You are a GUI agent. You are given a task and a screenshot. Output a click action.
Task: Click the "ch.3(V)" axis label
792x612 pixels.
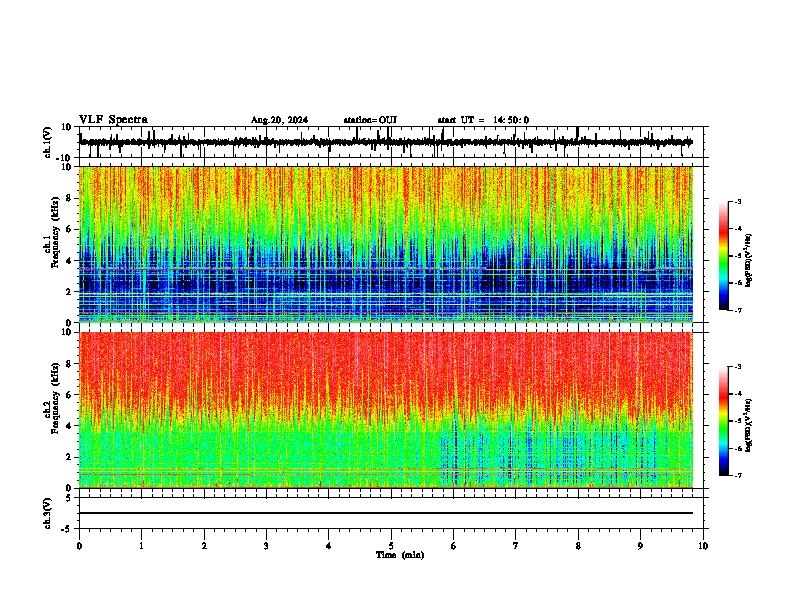47,514
